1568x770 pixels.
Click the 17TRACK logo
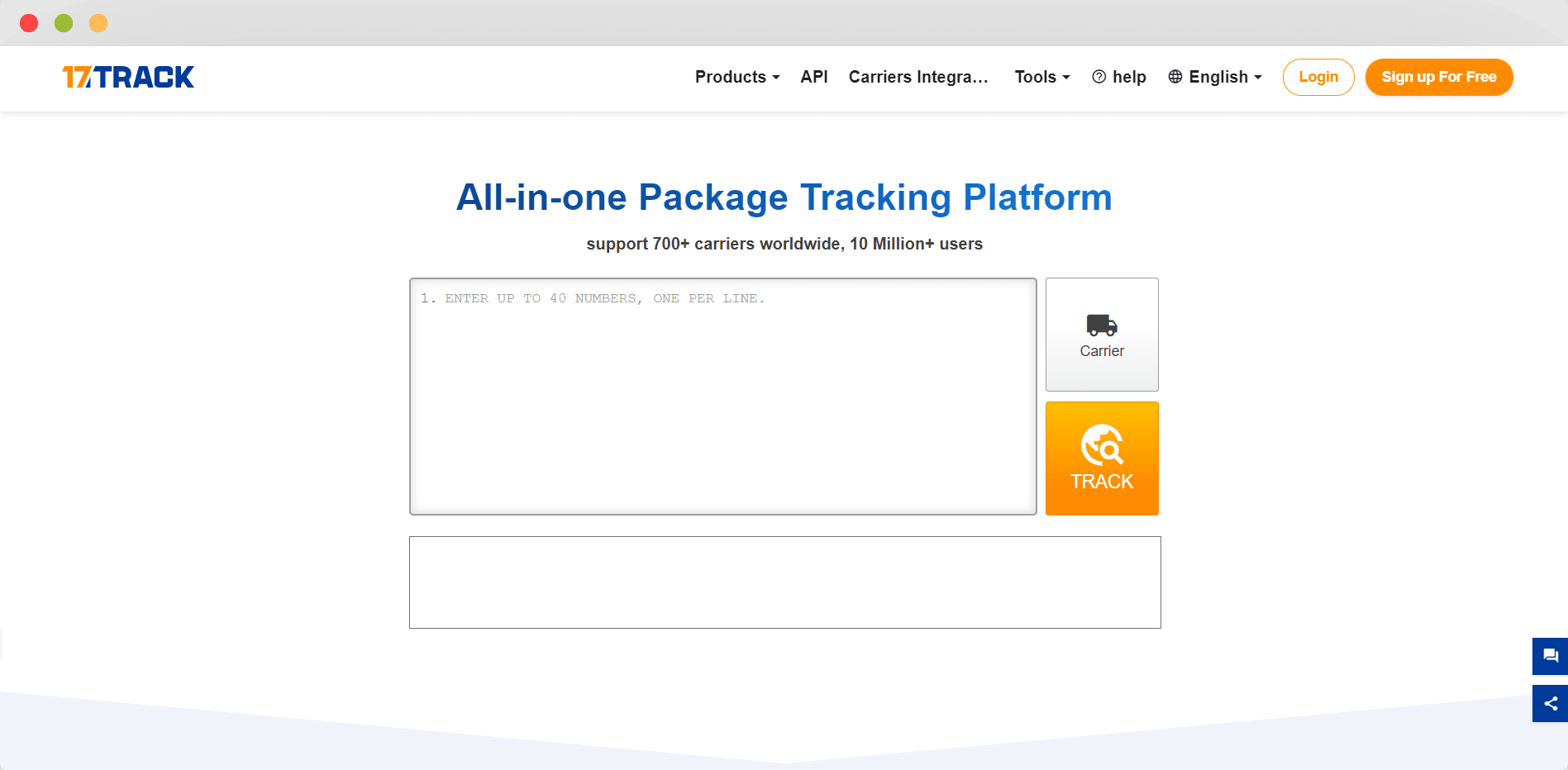tap(128, 77)
